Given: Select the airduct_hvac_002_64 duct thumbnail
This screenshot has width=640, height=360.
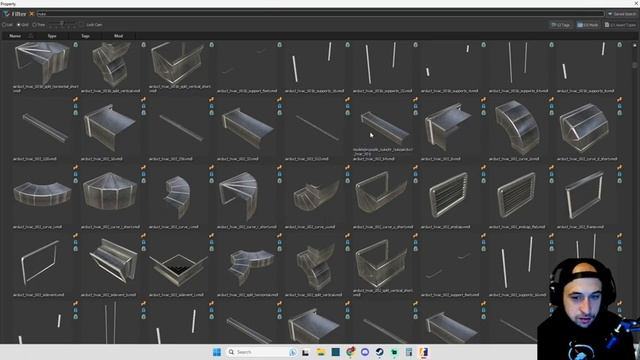Looking at the screenshot, I should pyautogui.click(x=383, y=126).
